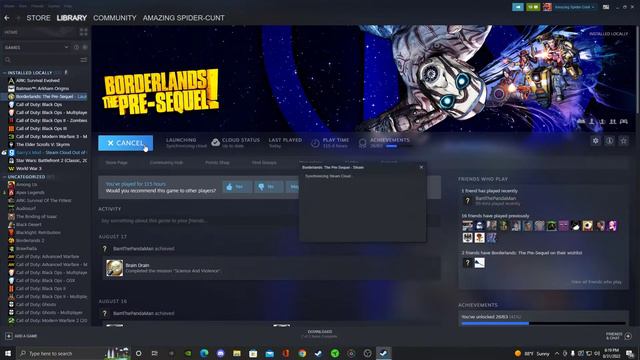Open the Windows Start menu
640x360 pixels.
(8, 353)
